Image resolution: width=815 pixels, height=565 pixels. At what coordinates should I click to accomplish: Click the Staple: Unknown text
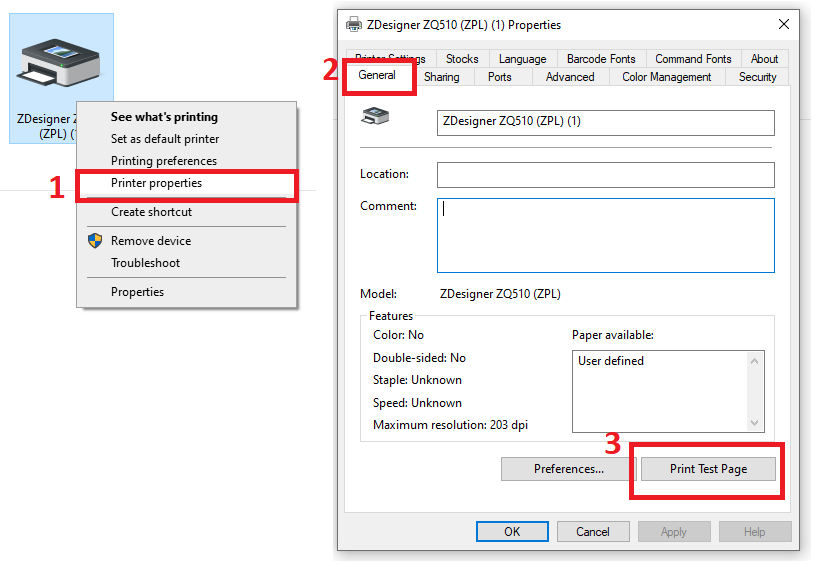coord(417,380)
